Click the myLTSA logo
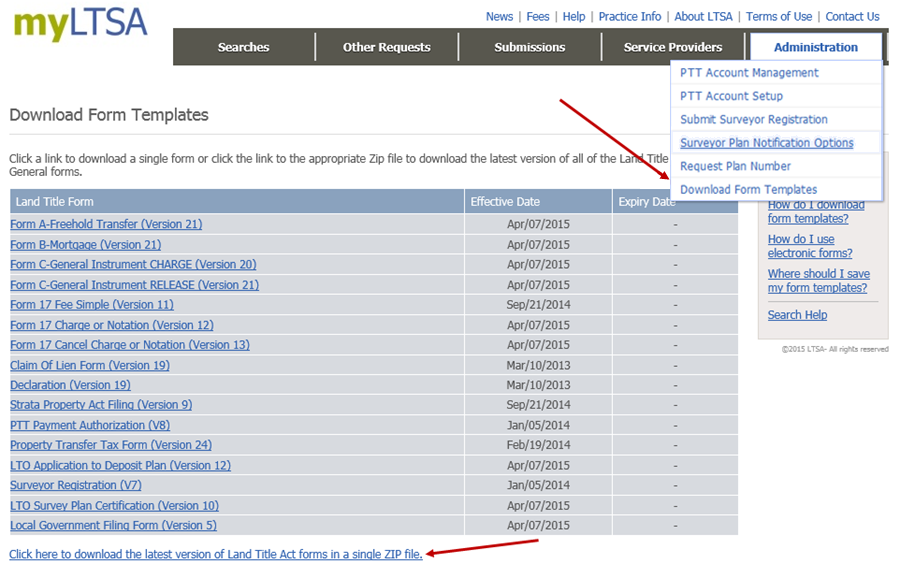This screenshot has width=900, height=564. 80,24
